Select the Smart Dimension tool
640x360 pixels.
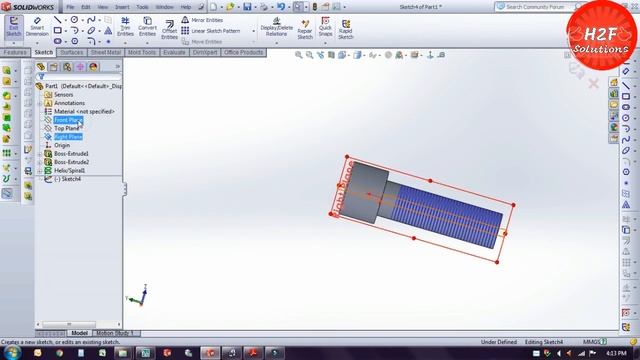(x=37, y=27)
